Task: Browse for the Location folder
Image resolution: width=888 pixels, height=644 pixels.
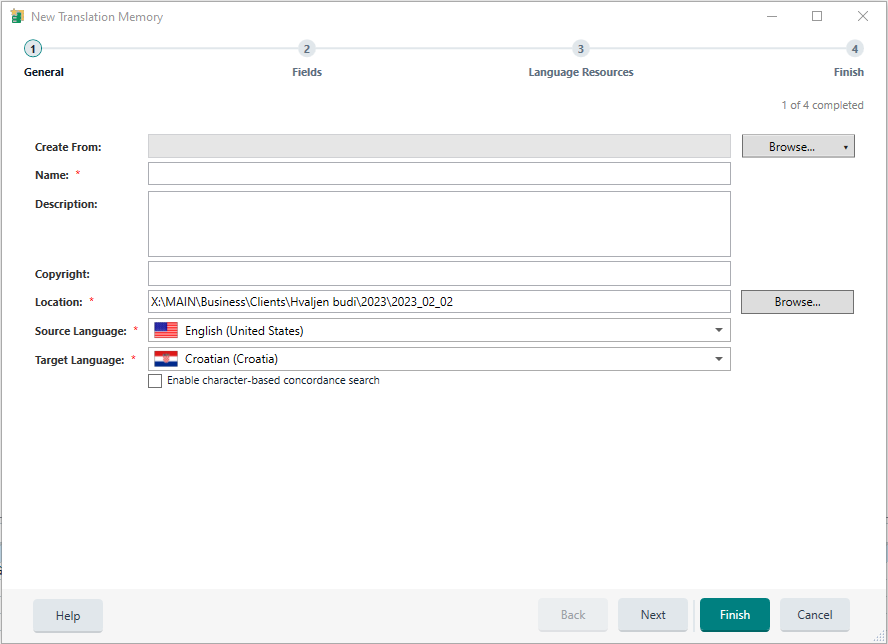Action: 797,302
